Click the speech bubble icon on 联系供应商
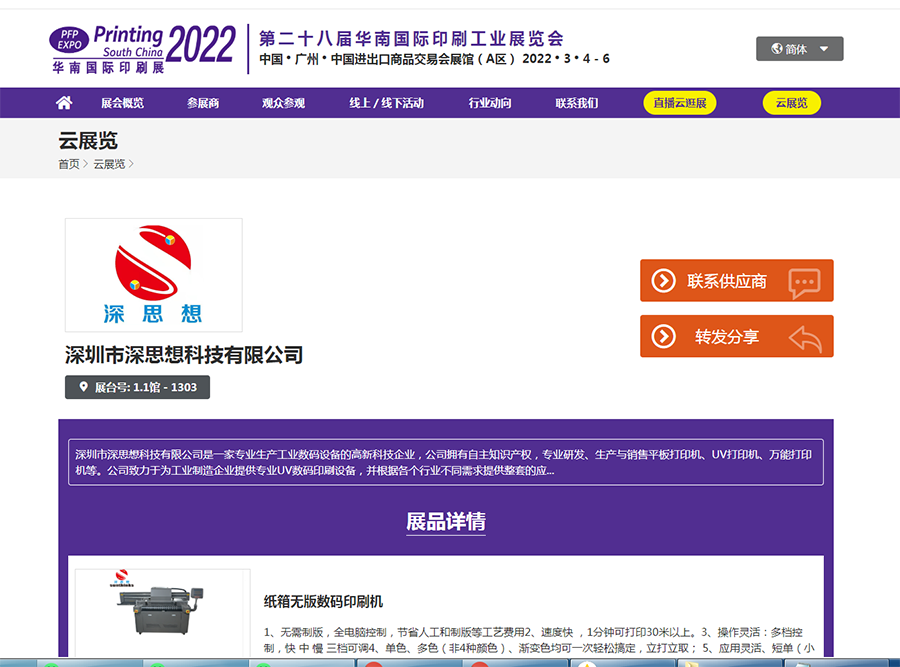This screenshot has height=667, width=900. point(804,282)
